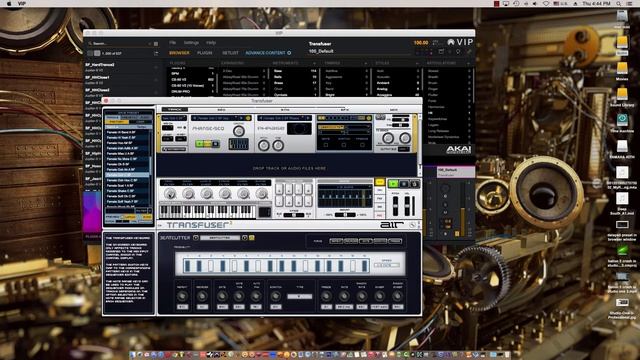Click the green play button in Transfuser transport
The height and width of the screenshot is (360, 640).
coord(393,184)
